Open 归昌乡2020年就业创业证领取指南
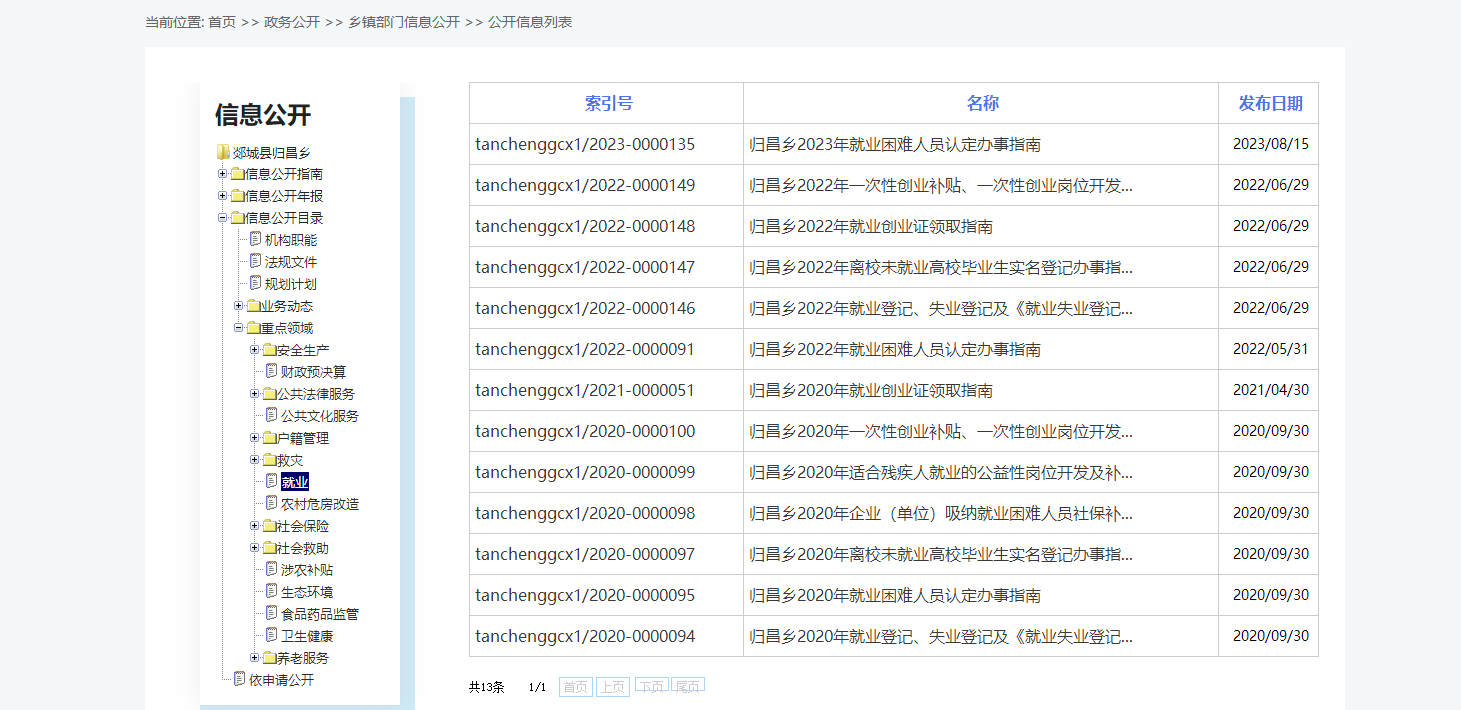Viewport: 1461px width, 710px height. (x=871, y=390)
